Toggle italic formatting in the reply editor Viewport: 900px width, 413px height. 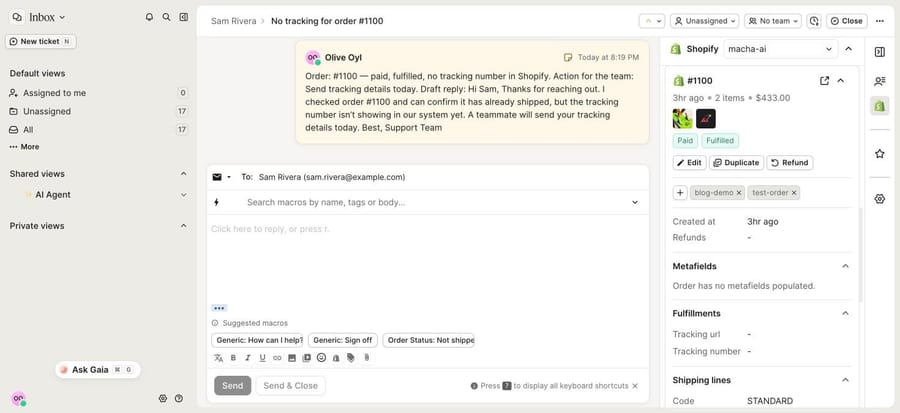pos(248,357)
